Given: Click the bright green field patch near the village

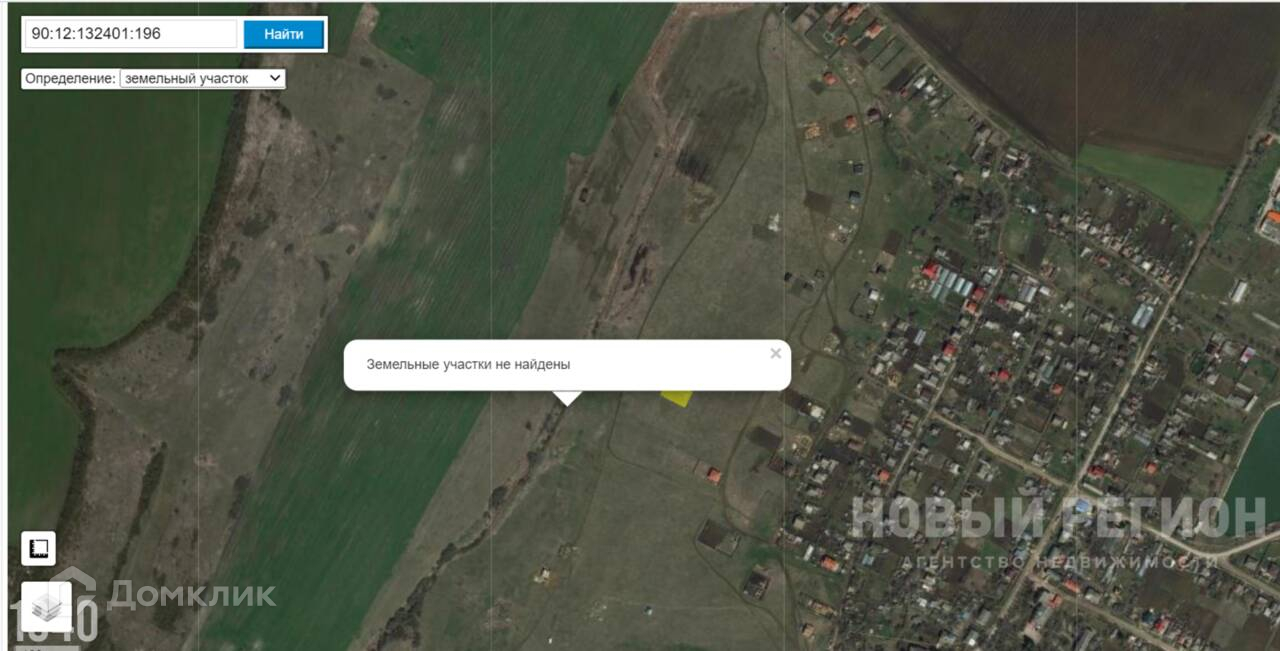Looking at the screenshot, I should 1155,180.
